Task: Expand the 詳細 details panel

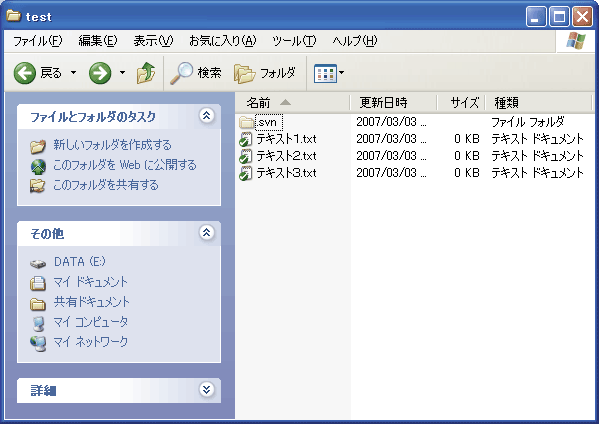Action: (x=207, y=389)
